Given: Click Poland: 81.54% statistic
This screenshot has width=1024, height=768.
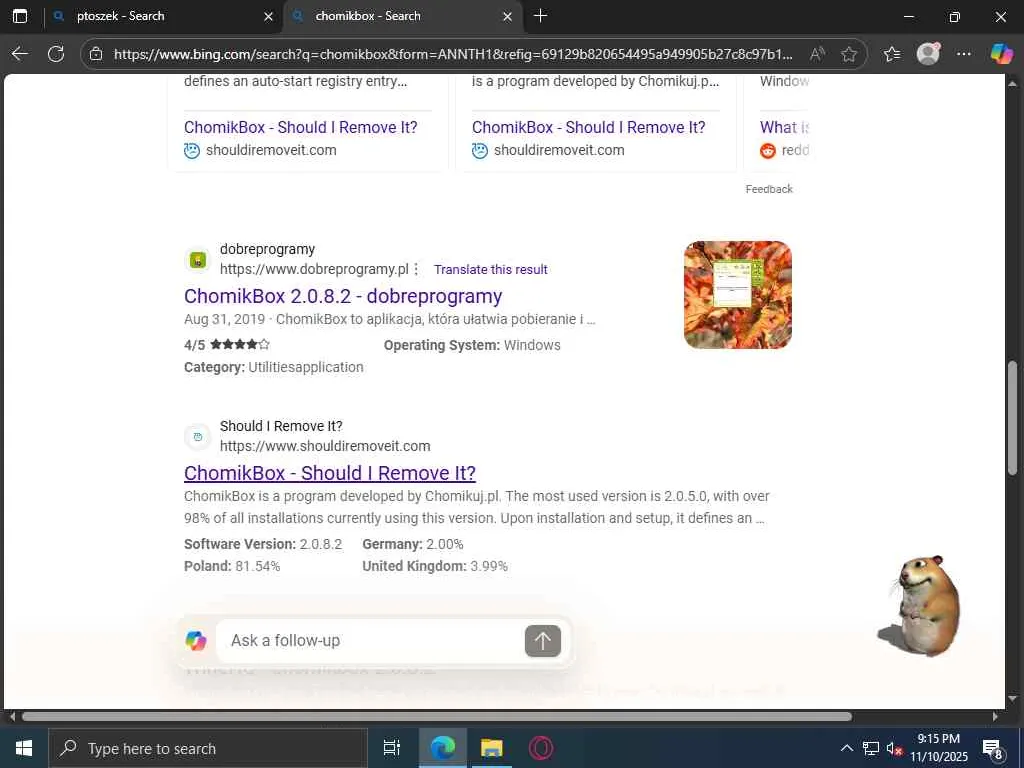Looking at the screenshot, I should tap(232, 566).
